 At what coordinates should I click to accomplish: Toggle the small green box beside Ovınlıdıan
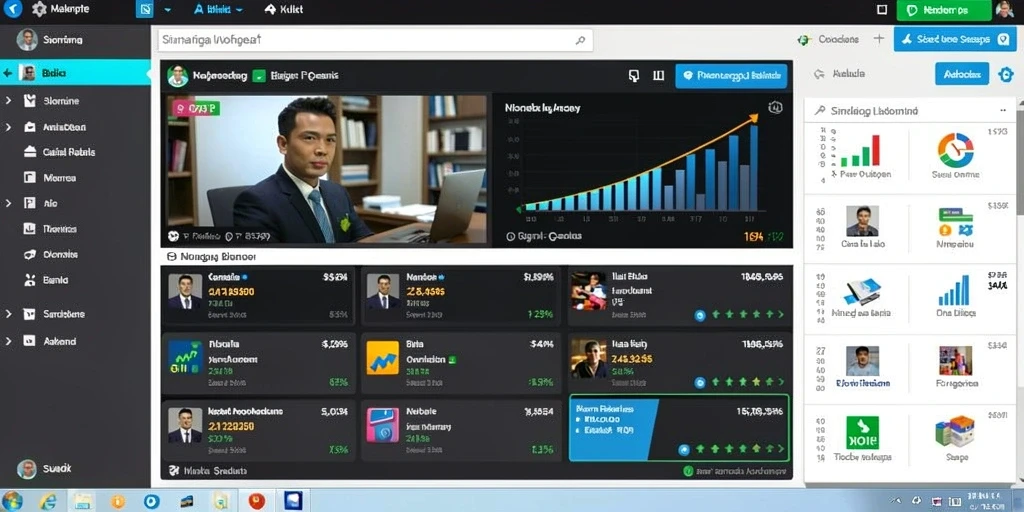click(x=452, y=360)
